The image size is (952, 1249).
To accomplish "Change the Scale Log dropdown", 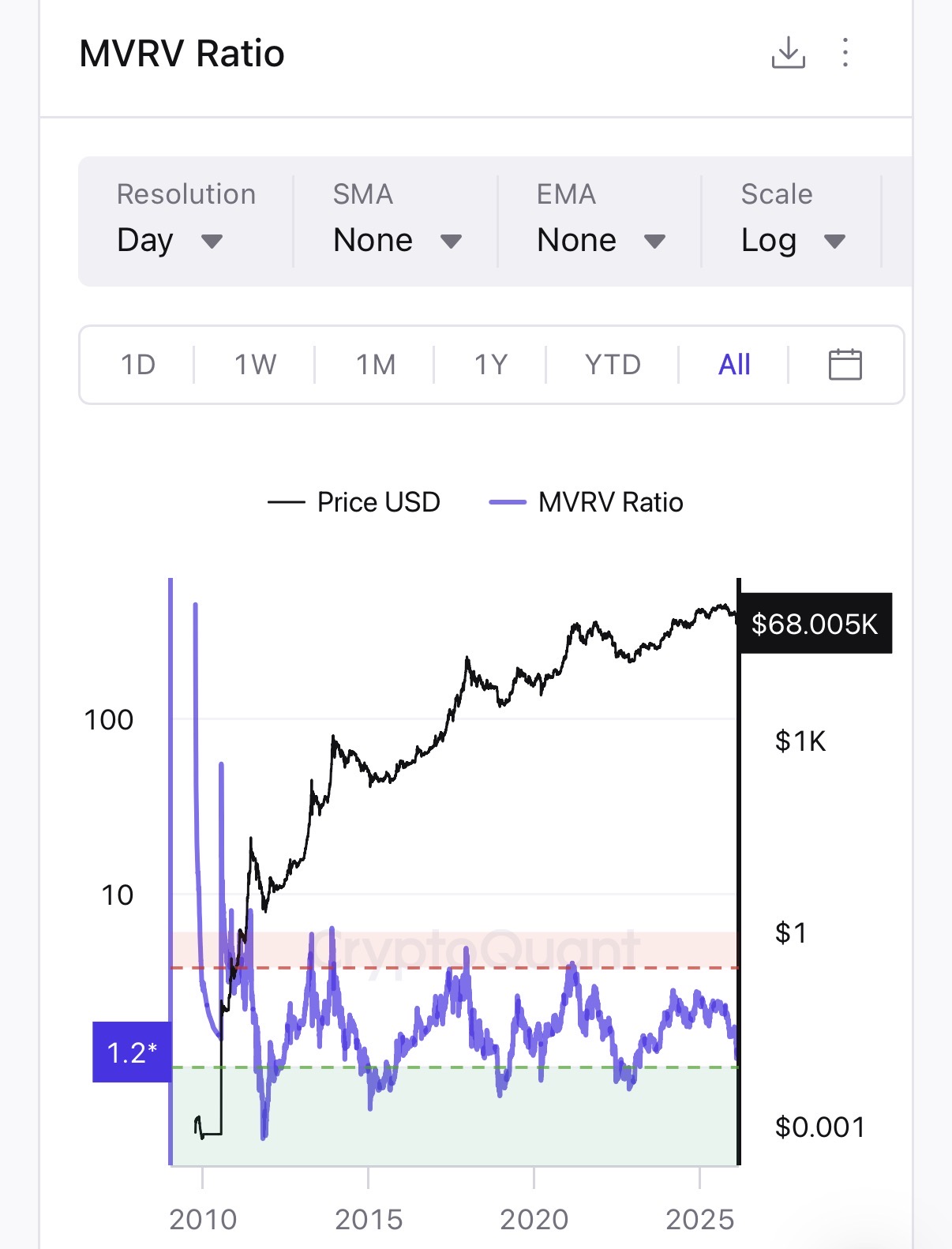I will [x=793, y=240].
